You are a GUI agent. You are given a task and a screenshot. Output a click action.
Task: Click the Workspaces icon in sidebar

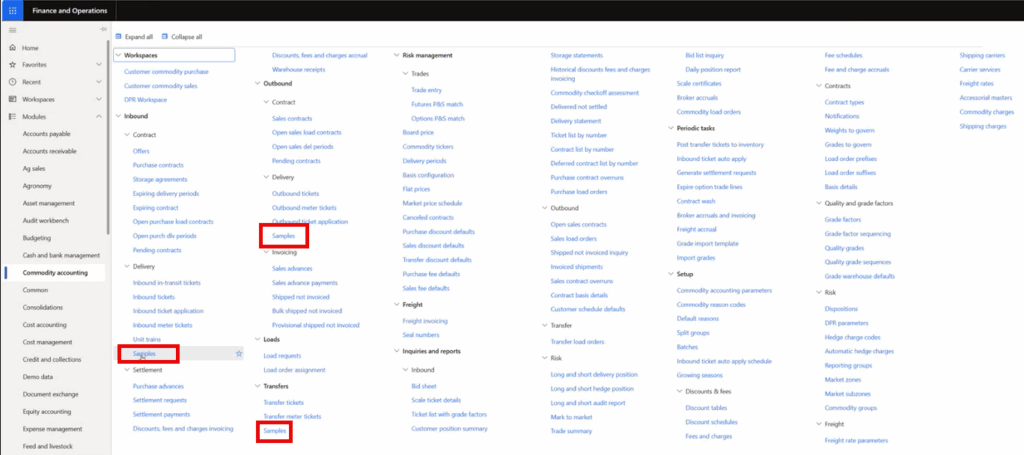click(12, 100)
